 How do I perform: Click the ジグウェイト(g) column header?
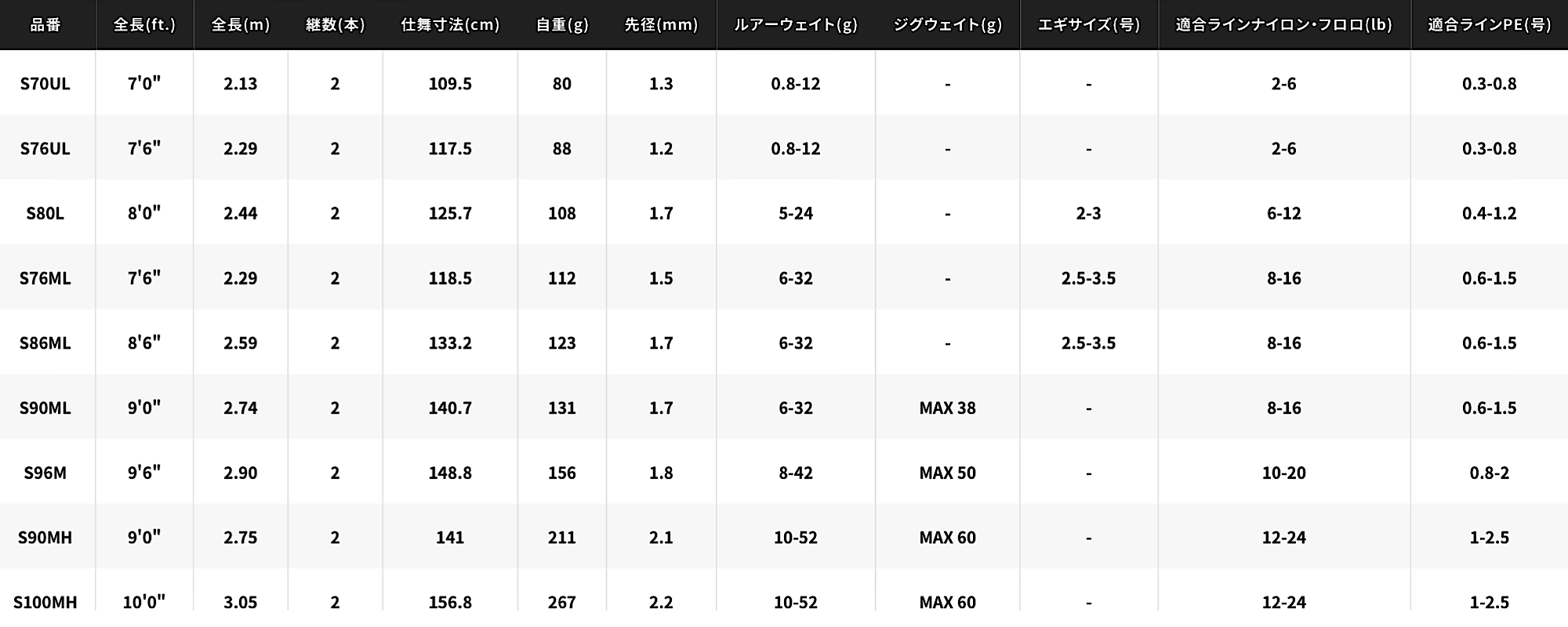948,25
